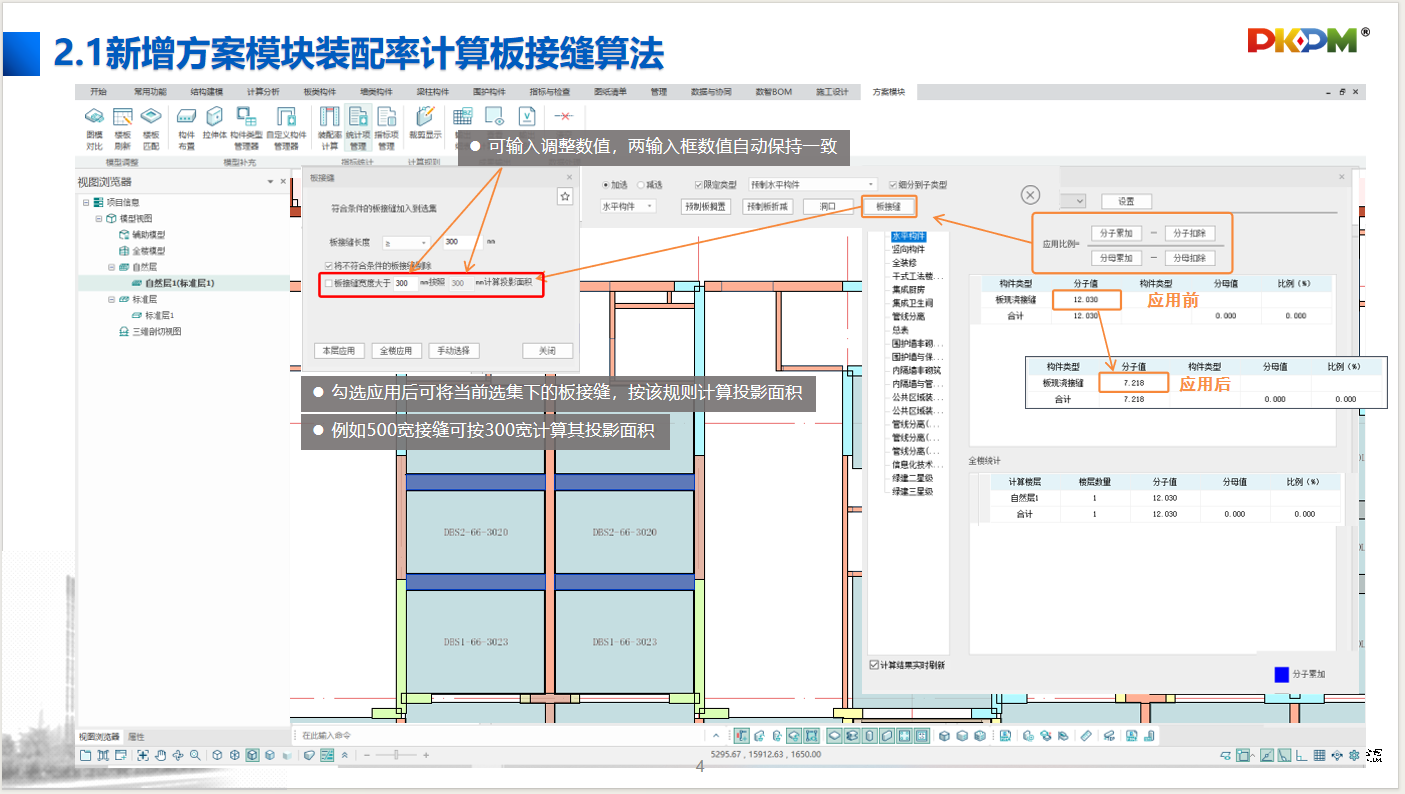The height and width of the screenshot is (794, 1405).
Task: Click the blue 分子累加 legend color swatch
Action: tap(1281, 674)
